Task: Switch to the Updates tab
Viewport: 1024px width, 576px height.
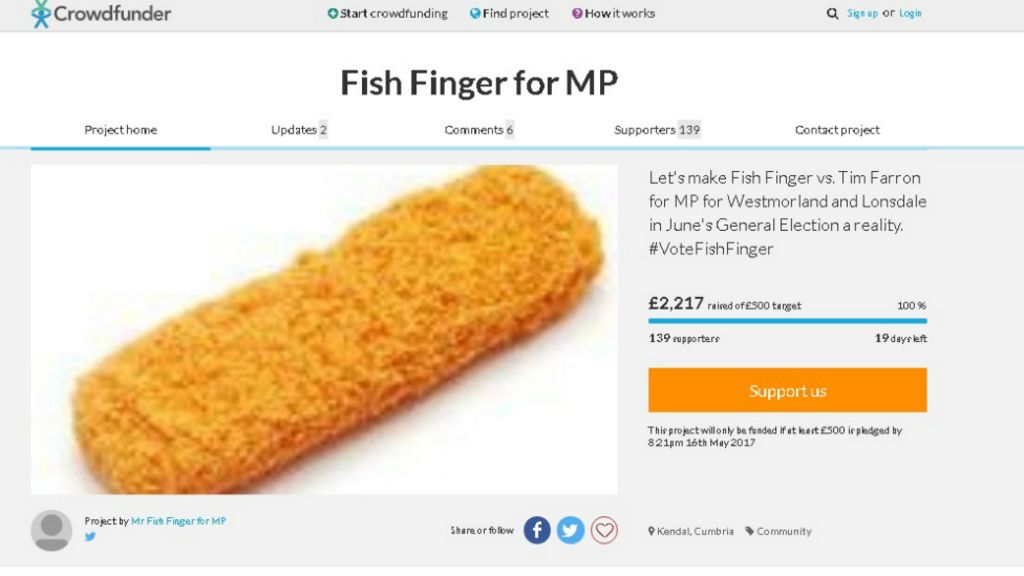Action: 299,130
